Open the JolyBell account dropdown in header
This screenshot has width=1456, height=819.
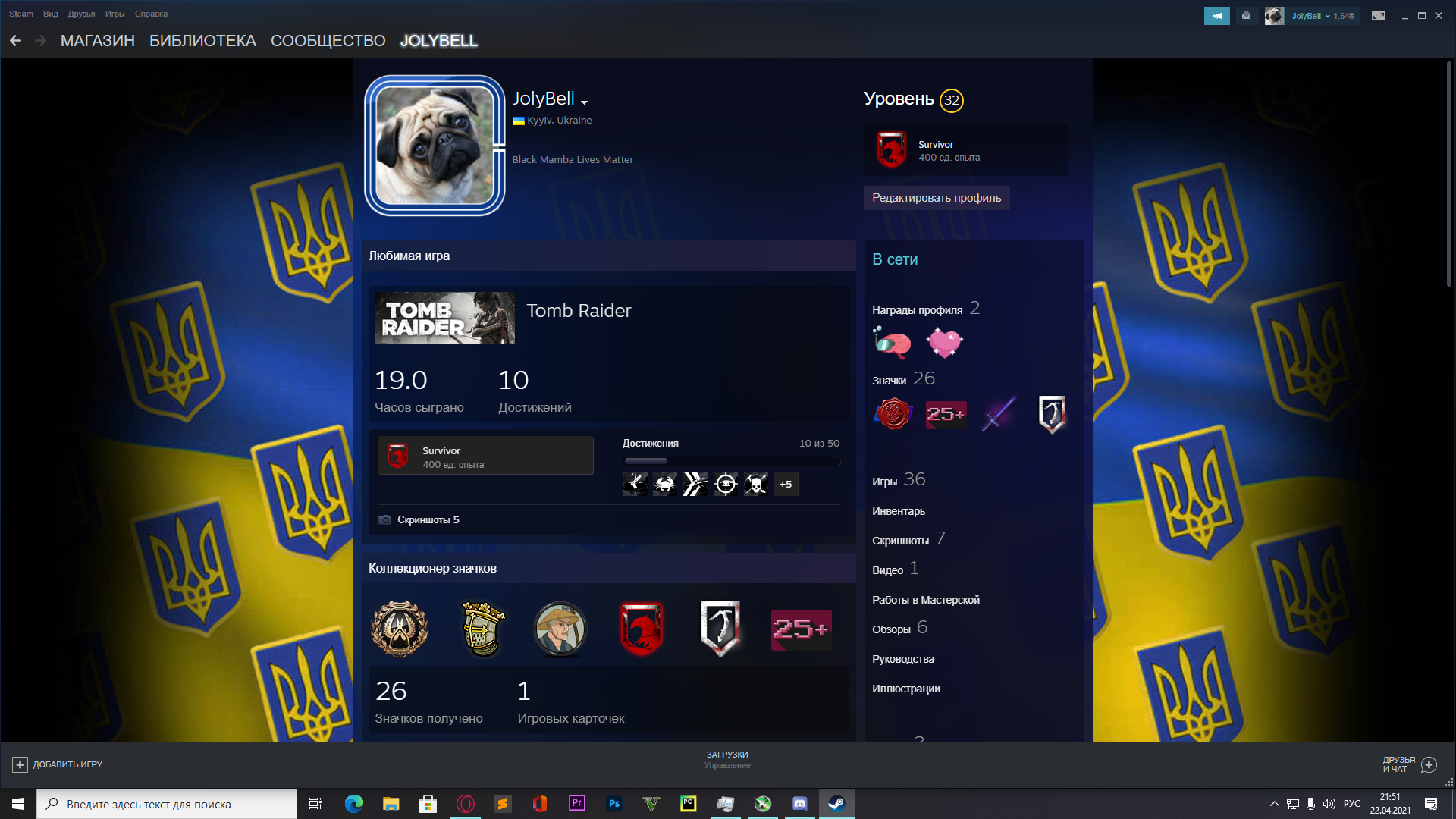(x=1312, y=16)
